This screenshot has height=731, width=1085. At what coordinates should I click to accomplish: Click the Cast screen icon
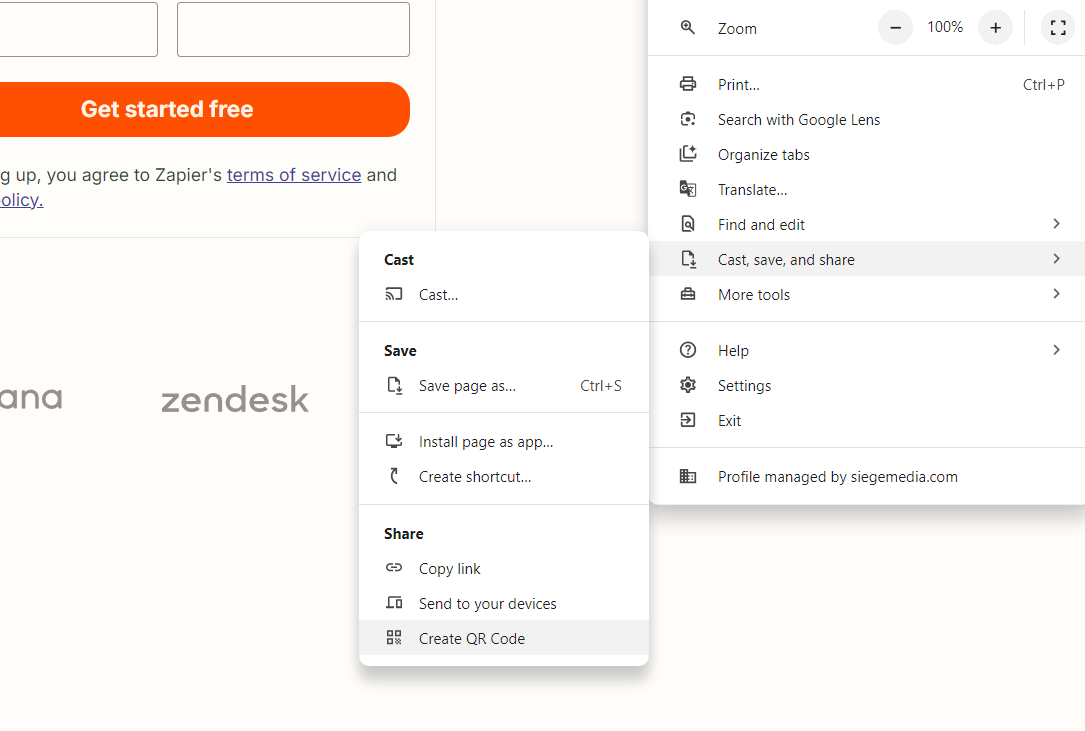(x=394, y=294)
